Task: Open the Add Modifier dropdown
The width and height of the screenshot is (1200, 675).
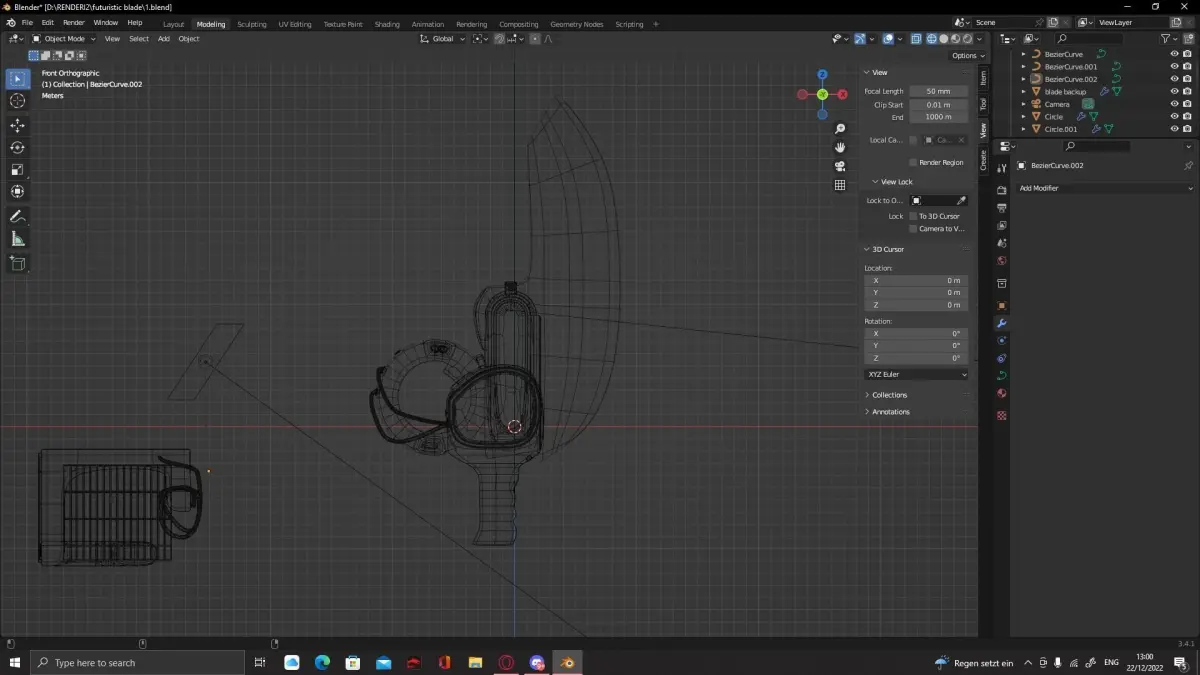Action: pyautogui.click(x=1105, y=188)
